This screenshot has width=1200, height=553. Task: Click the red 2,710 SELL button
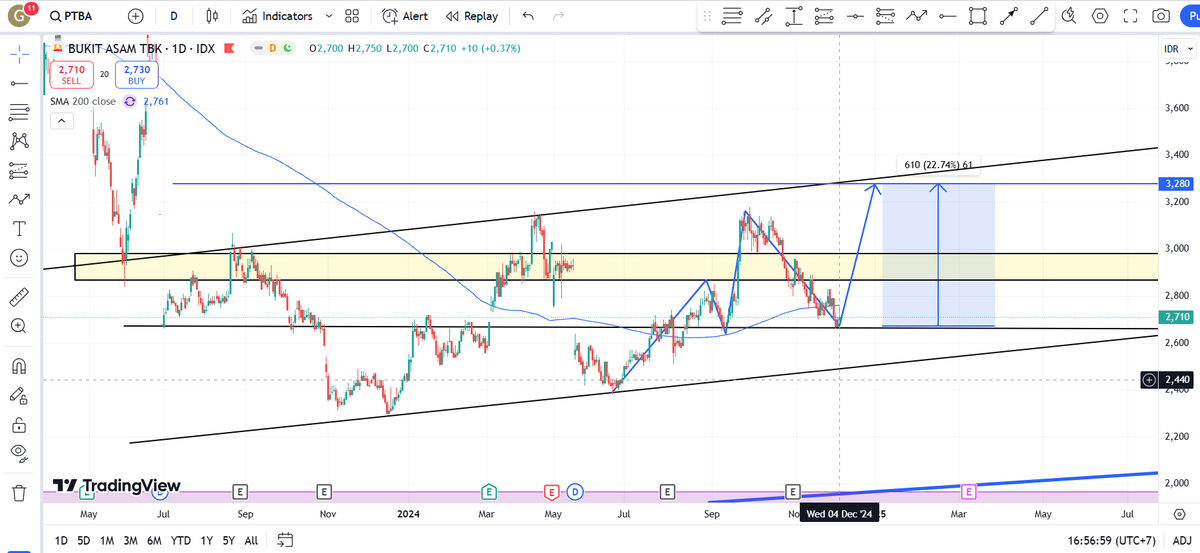coord(71,75)
